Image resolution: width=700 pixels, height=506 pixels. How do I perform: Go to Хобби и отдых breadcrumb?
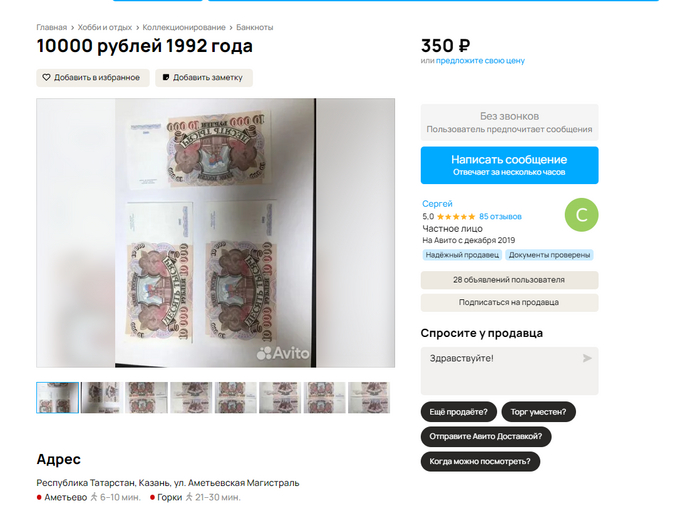coord(105,27)
